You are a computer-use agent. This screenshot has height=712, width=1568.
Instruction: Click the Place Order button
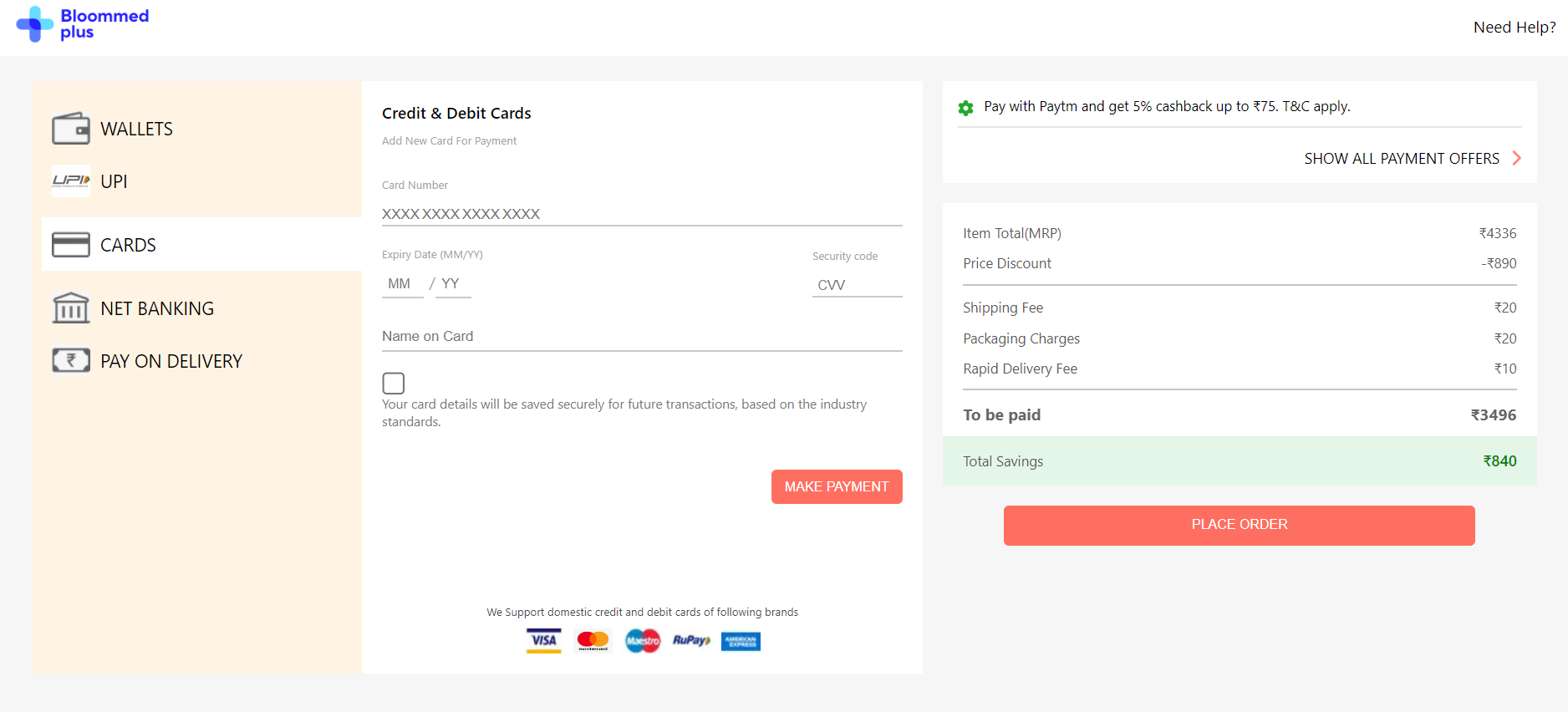pyautogui.click(x=1240, y=525)
